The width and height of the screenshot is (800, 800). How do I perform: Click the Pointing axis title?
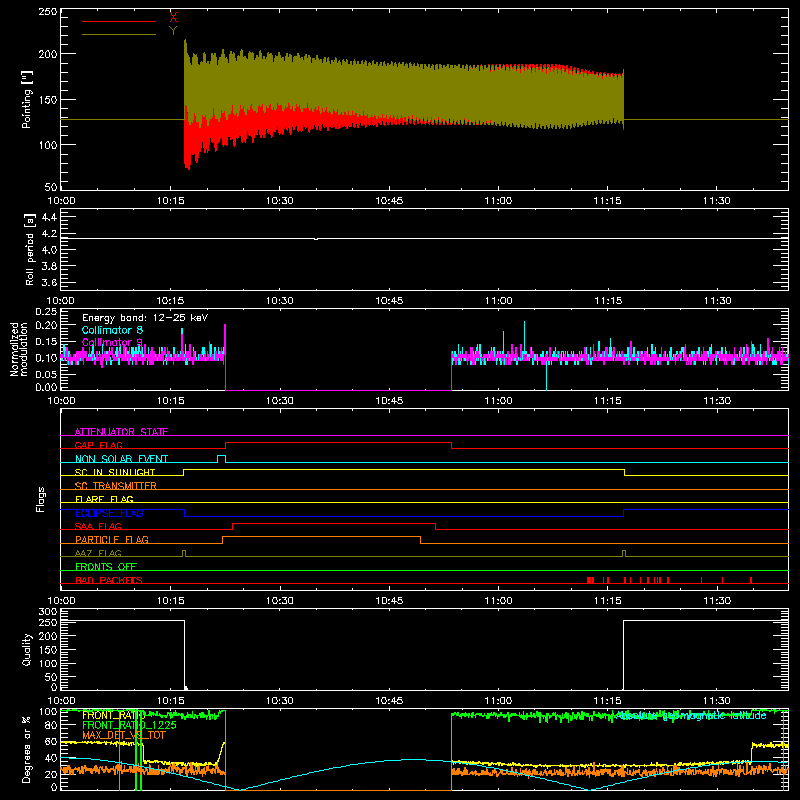[27, 99]
